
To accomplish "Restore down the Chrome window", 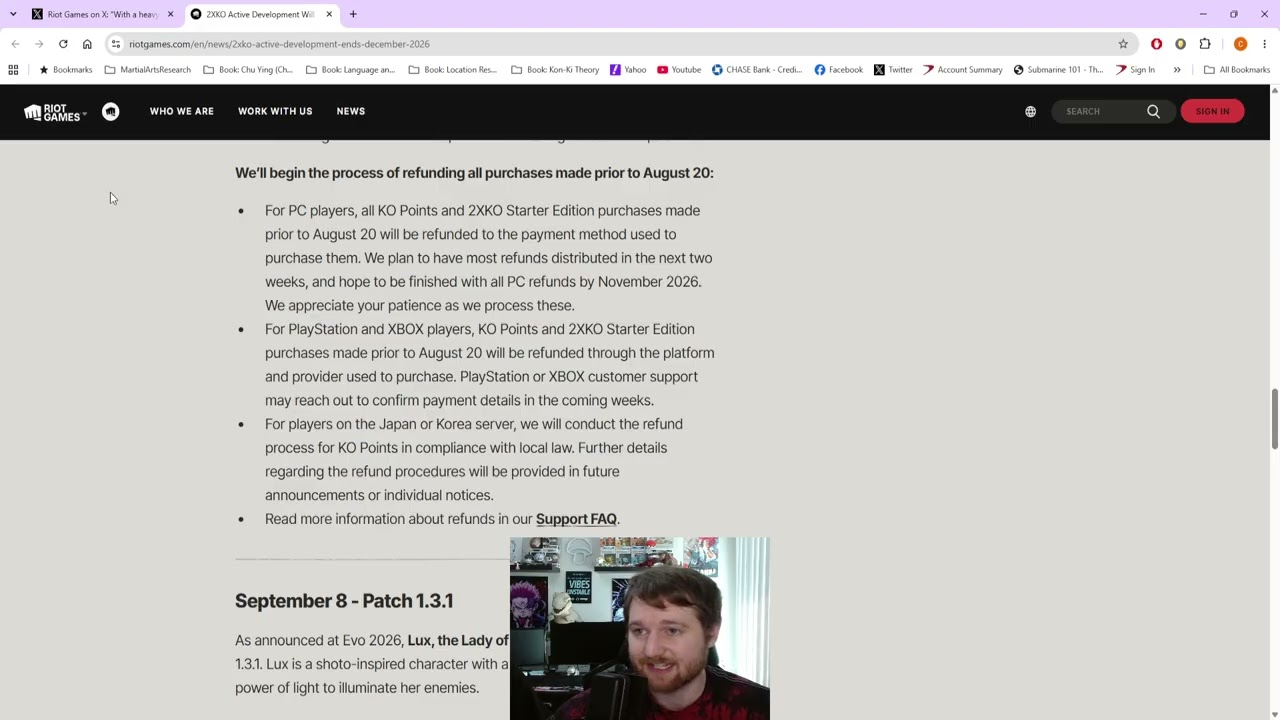I will (1234, 14).
